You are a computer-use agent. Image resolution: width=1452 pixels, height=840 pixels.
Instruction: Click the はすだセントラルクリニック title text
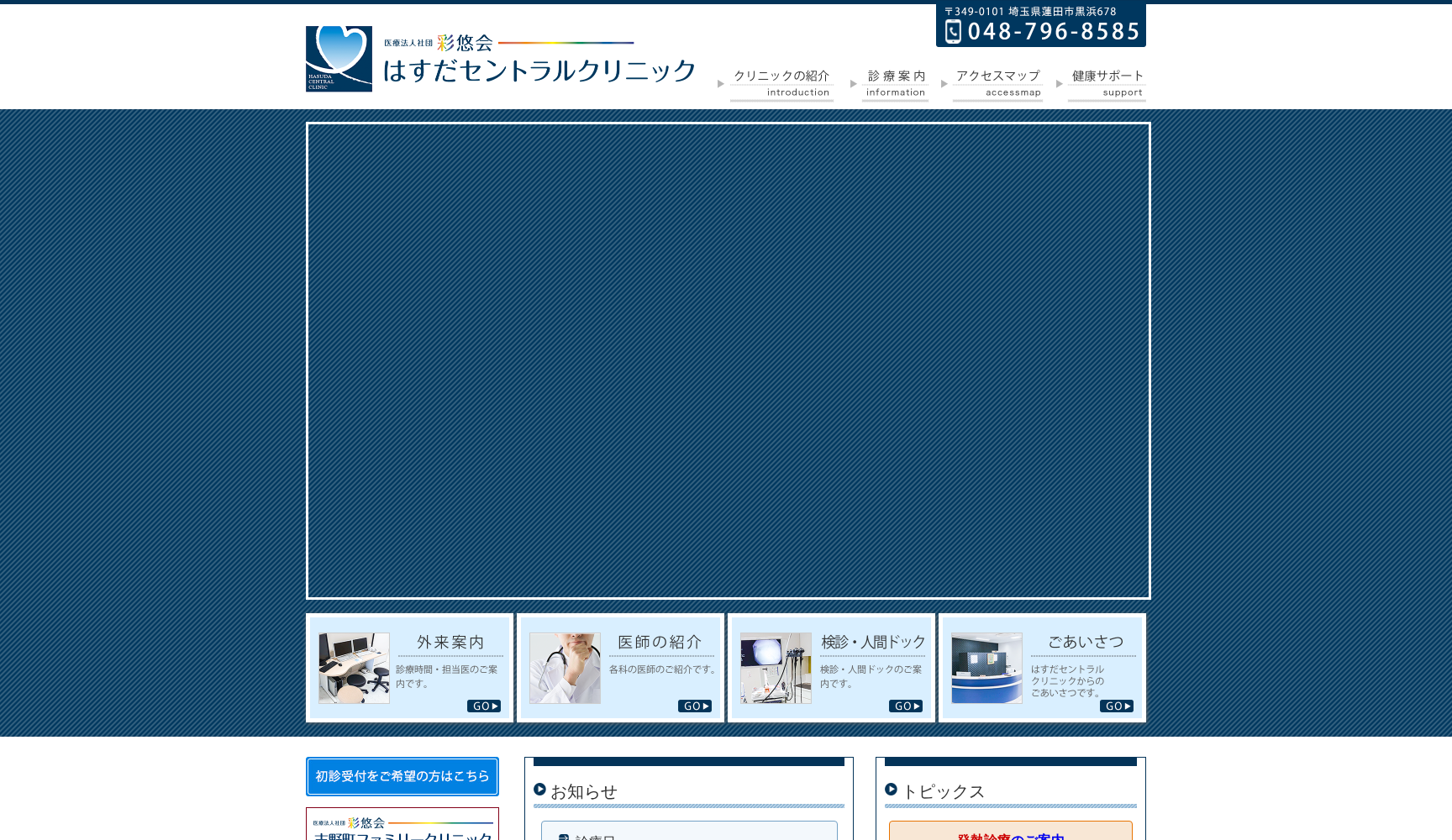539,71
